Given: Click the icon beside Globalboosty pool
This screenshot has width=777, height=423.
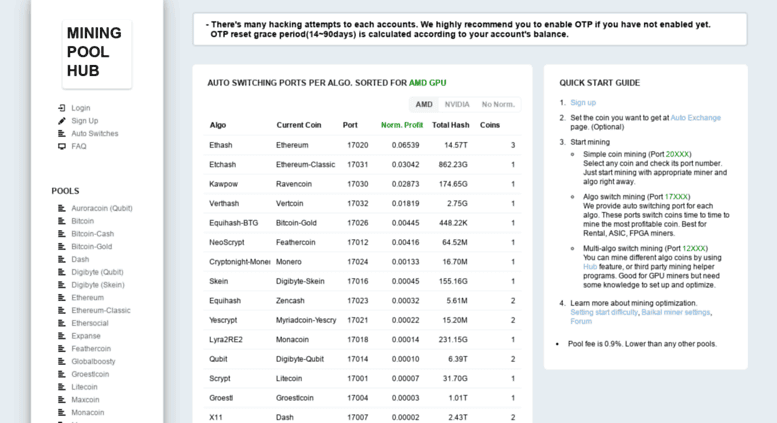Looking at the screenshot, I should tap(61, 362).
